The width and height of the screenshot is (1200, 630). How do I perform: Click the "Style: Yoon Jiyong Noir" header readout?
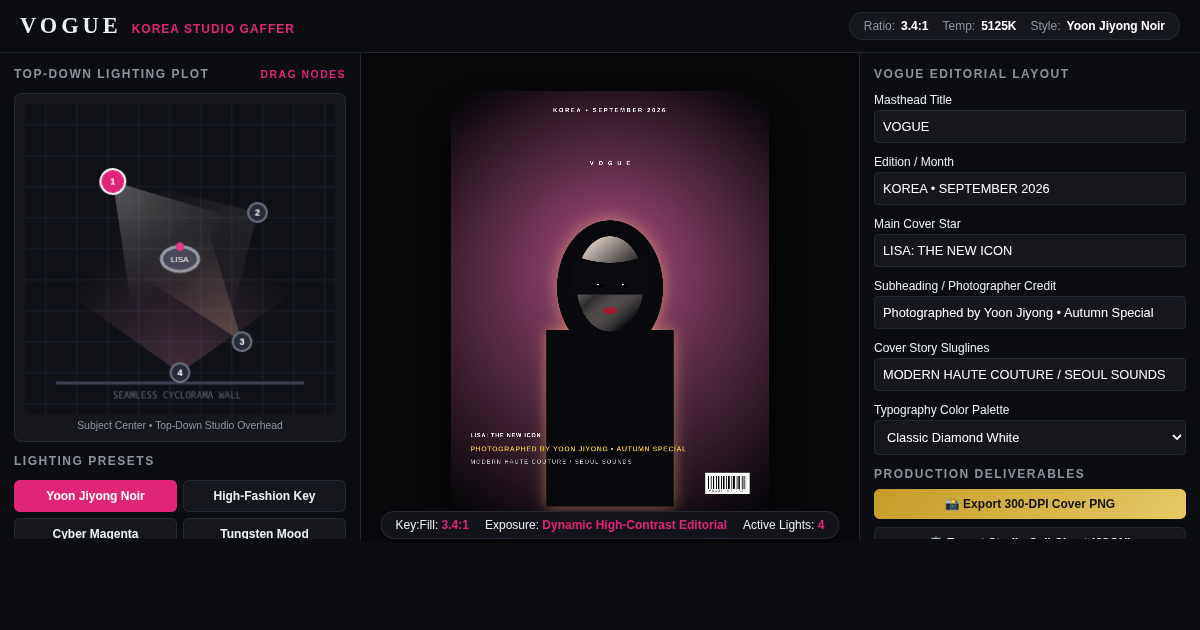point(1097,26)
